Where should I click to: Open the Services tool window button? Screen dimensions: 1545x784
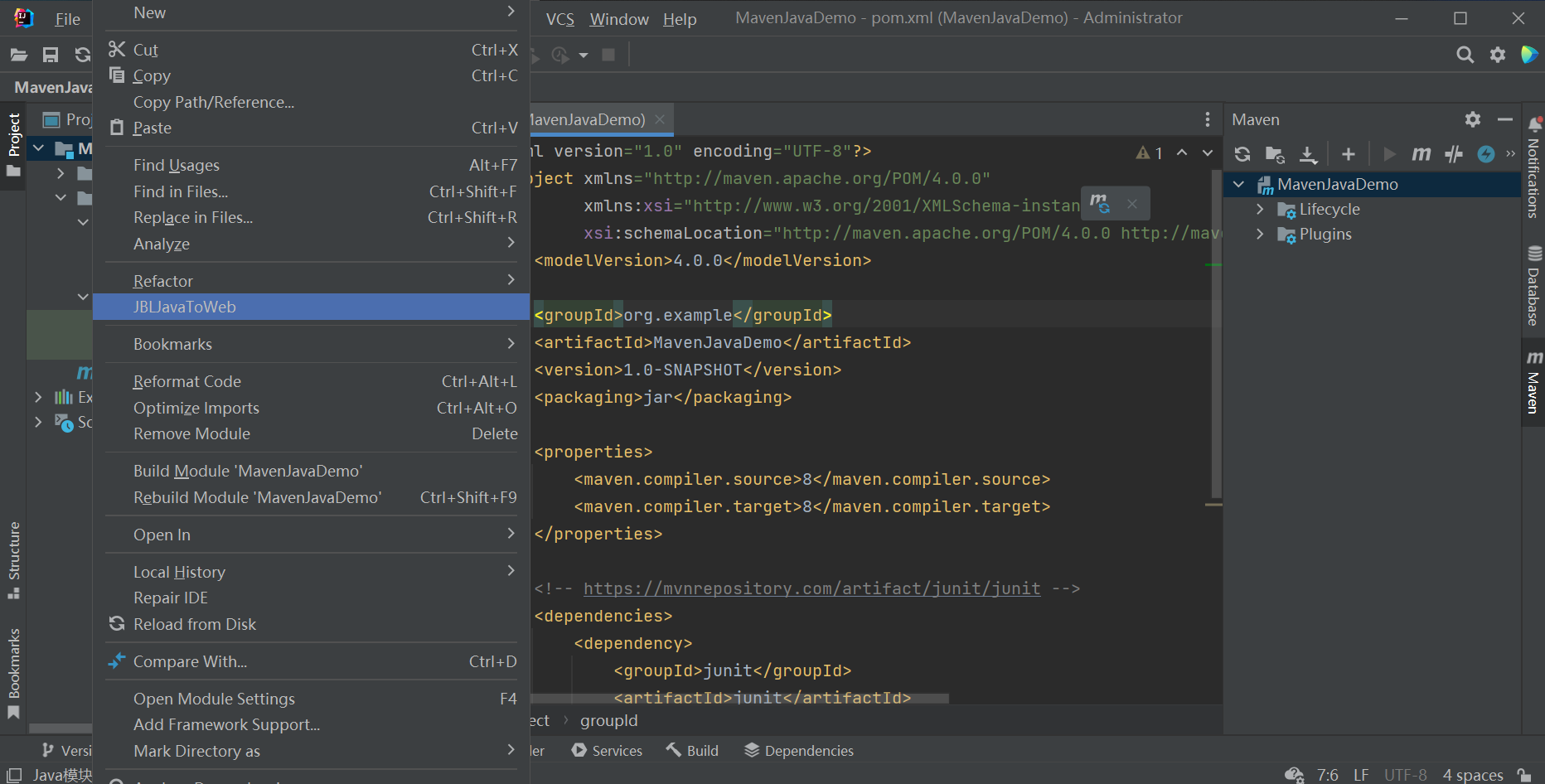607,750
